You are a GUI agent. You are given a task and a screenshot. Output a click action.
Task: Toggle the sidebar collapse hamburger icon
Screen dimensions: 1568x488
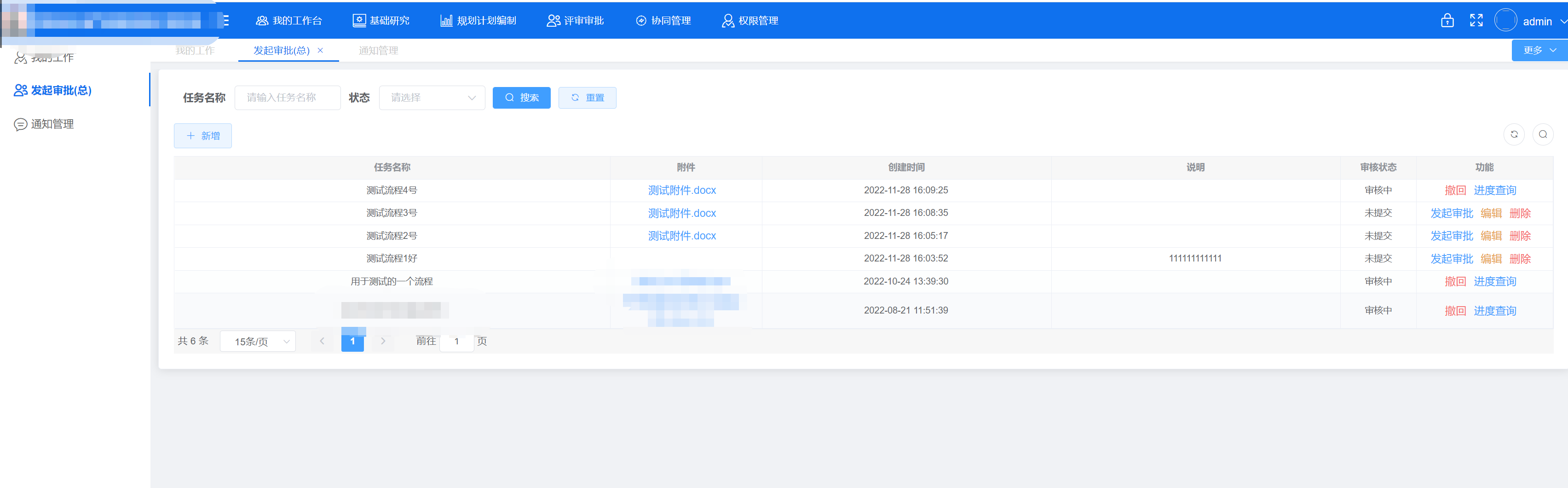226,21
